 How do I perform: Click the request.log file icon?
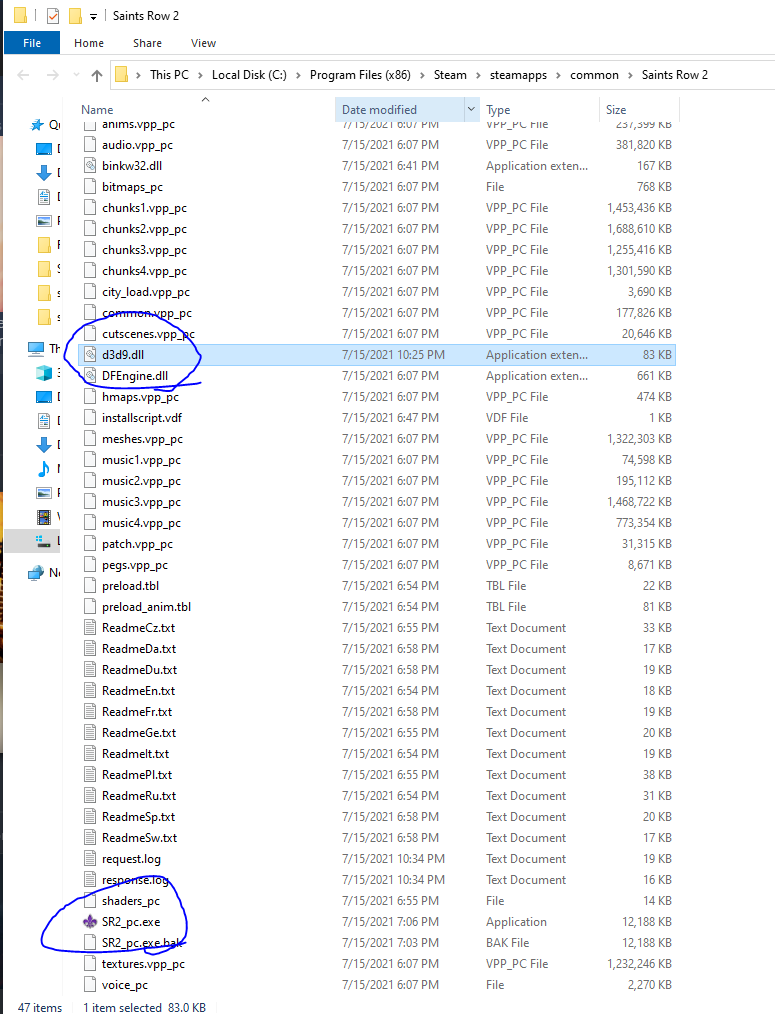pos(91,859)
